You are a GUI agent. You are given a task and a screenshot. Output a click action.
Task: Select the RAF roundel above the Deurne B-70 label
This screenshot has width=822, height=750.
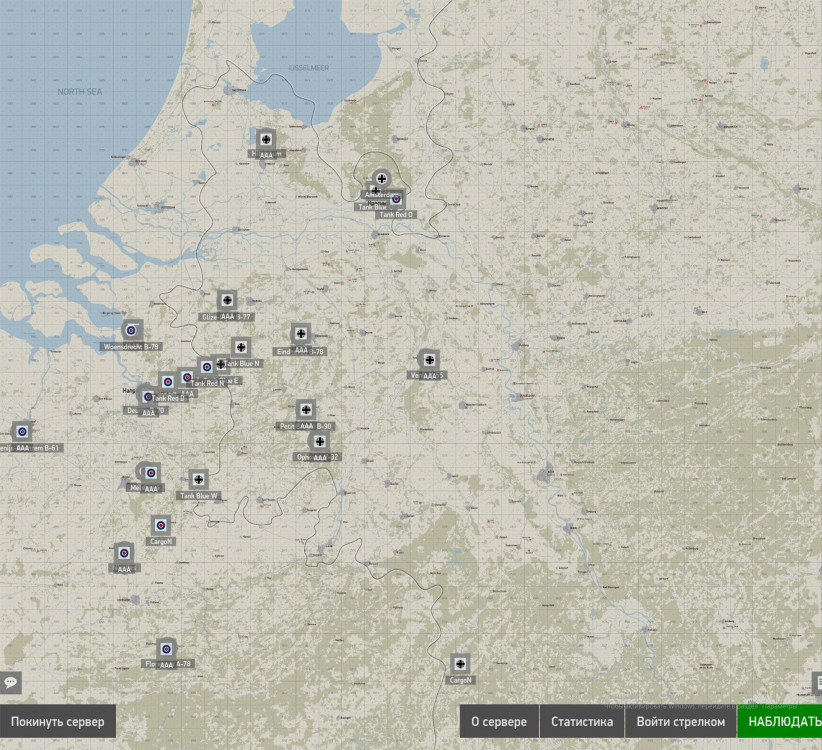click(x=148, y=397)
